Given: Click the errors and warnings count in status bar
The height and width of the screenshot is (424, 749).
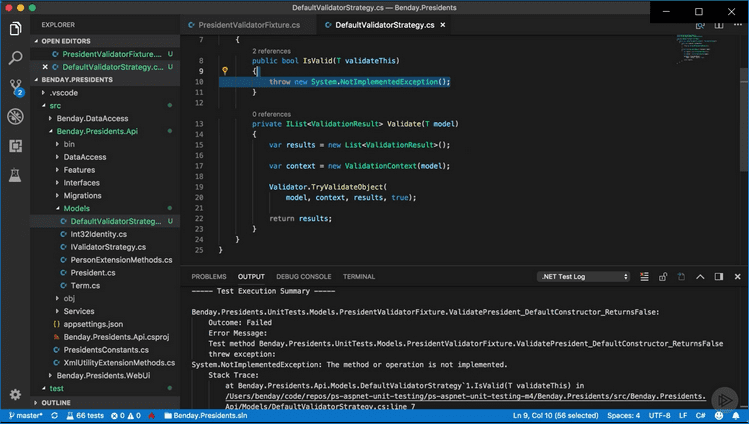Looking at the screenshot, I should tap(126, 415).
